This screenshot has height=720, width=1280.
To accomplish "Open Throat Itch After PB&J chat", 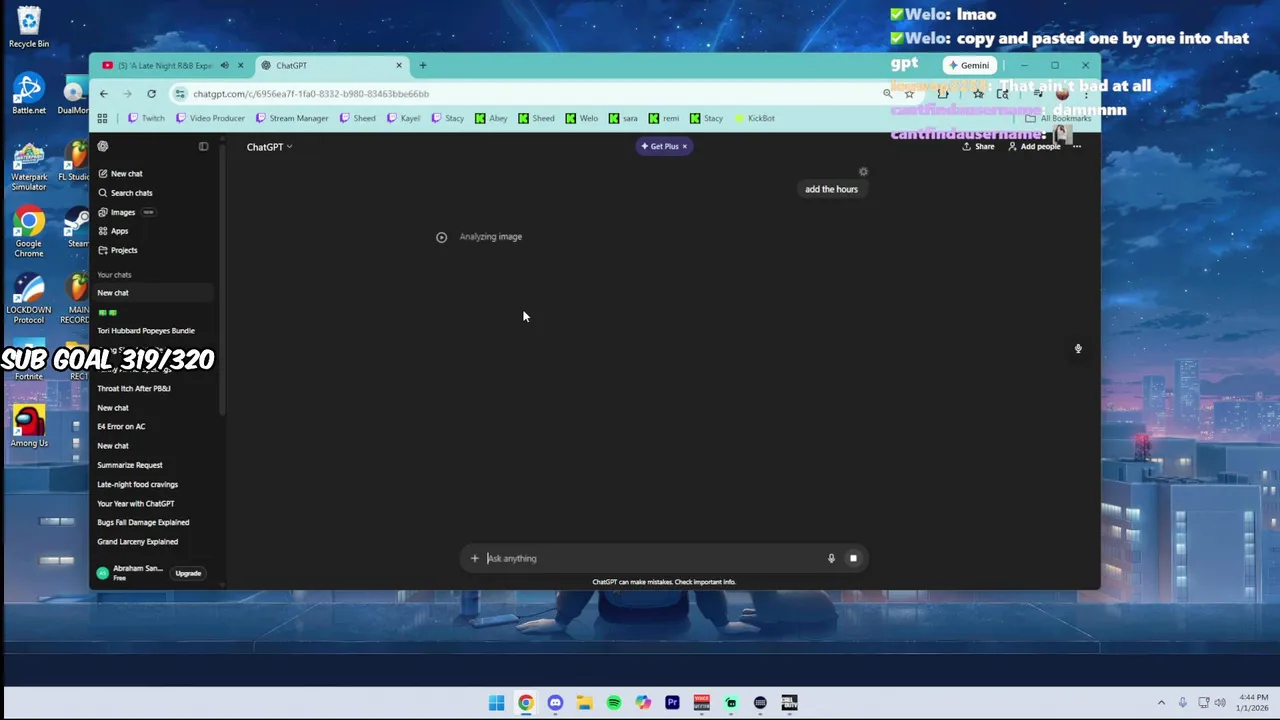I will pyautogui.click(x=134, y=389).
